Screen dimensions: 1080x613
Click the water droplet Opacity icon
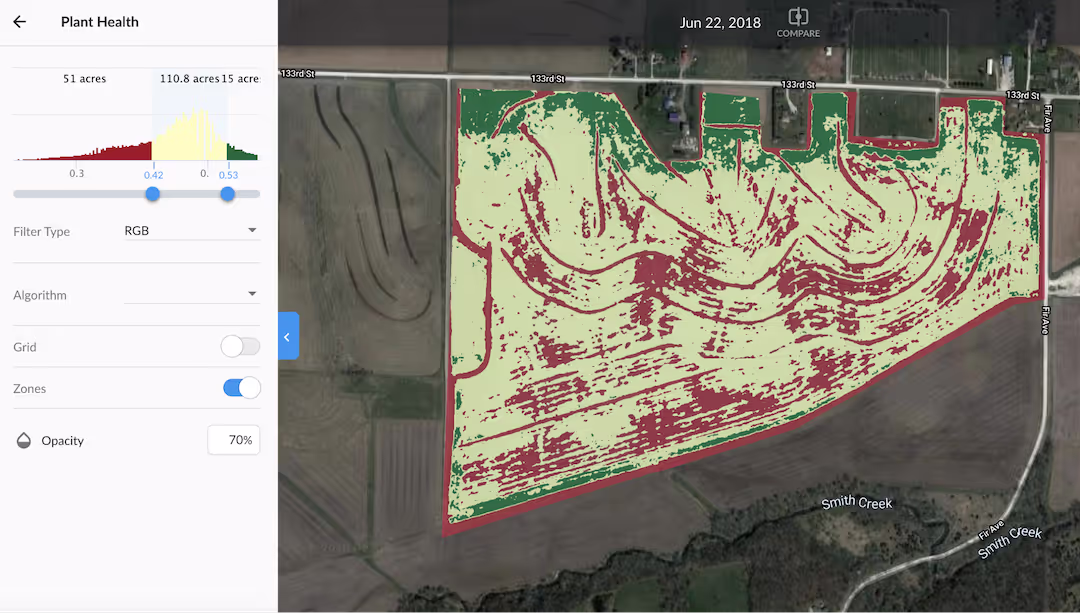click(x=22, y=440)
